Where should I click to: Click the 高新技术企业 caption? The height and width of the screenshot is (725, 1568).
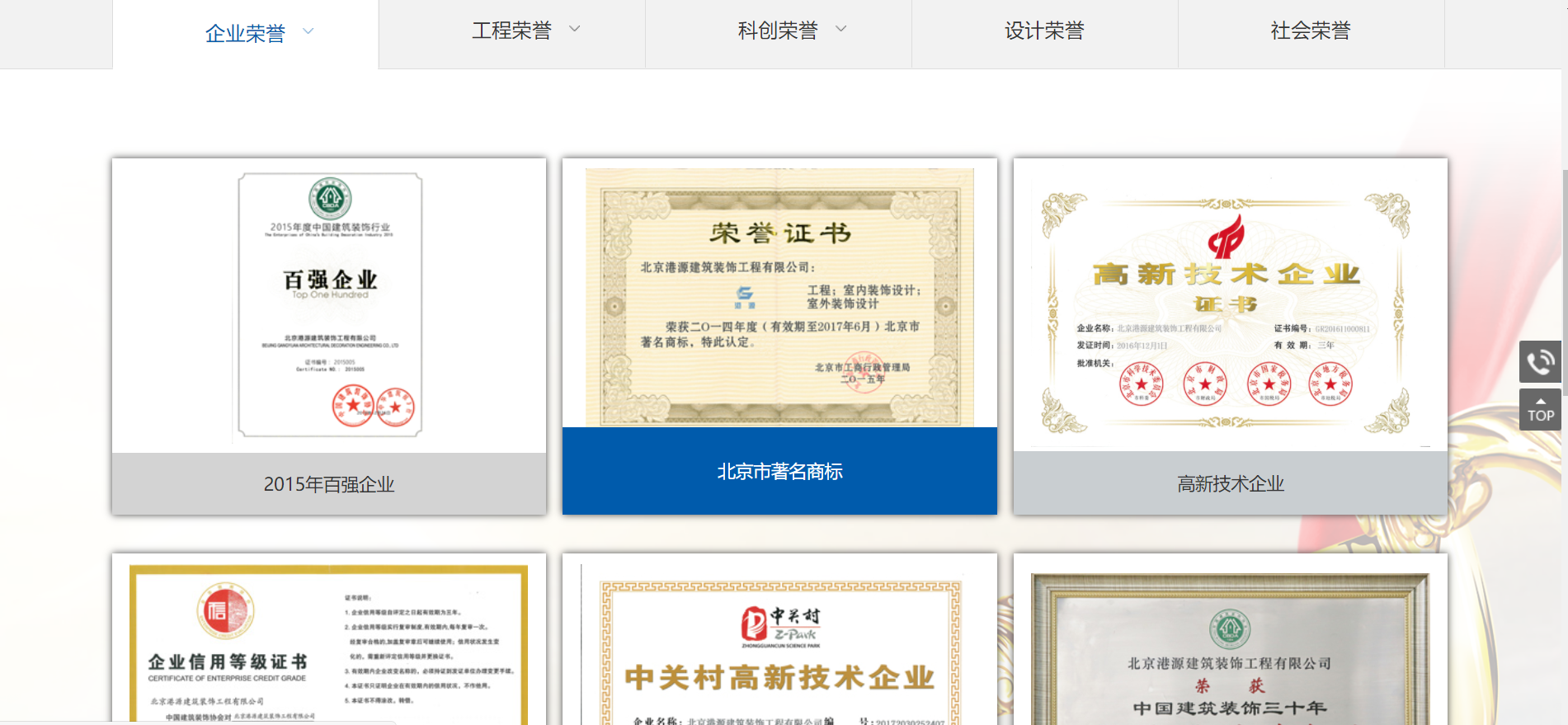click(x=1230, y=483)
